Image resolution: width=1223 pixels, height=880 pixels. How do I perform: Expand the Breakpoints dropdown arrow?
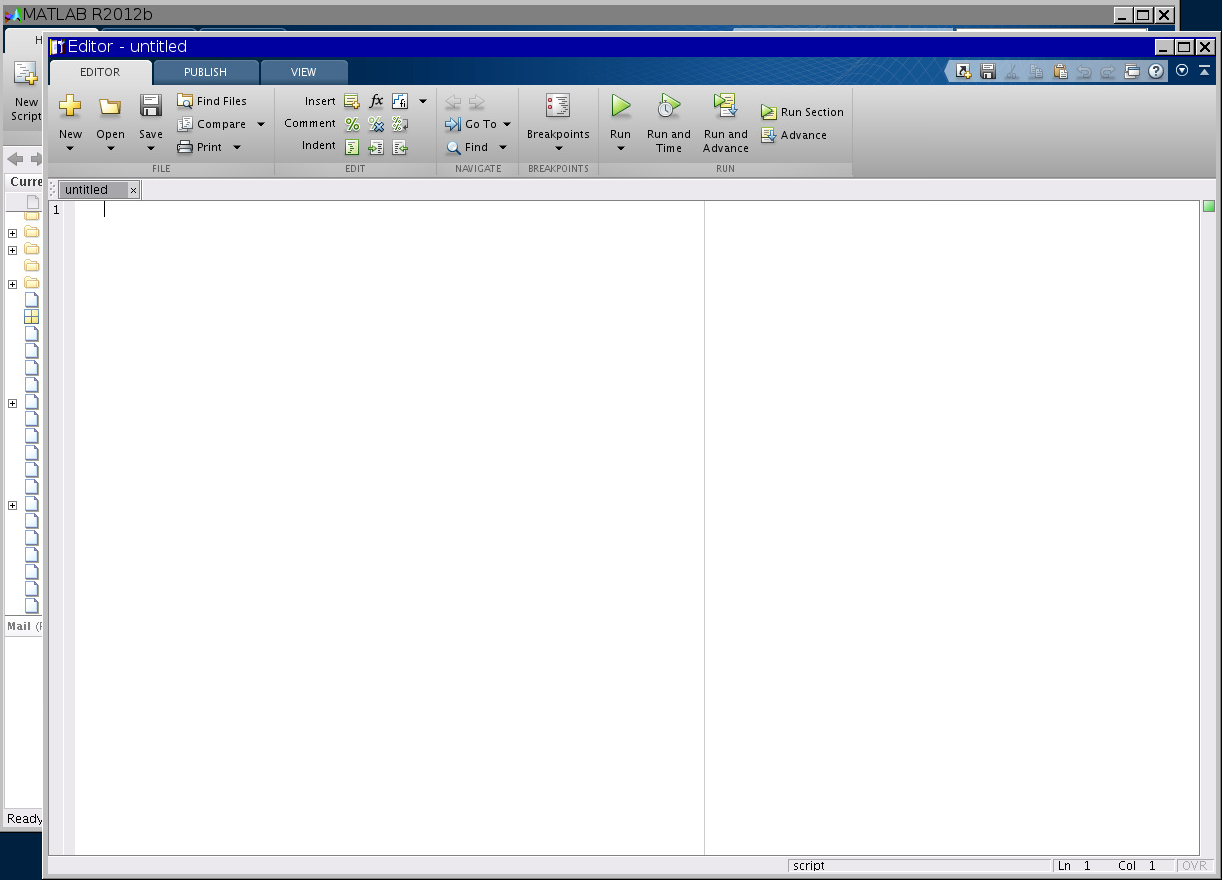(558, 149)
